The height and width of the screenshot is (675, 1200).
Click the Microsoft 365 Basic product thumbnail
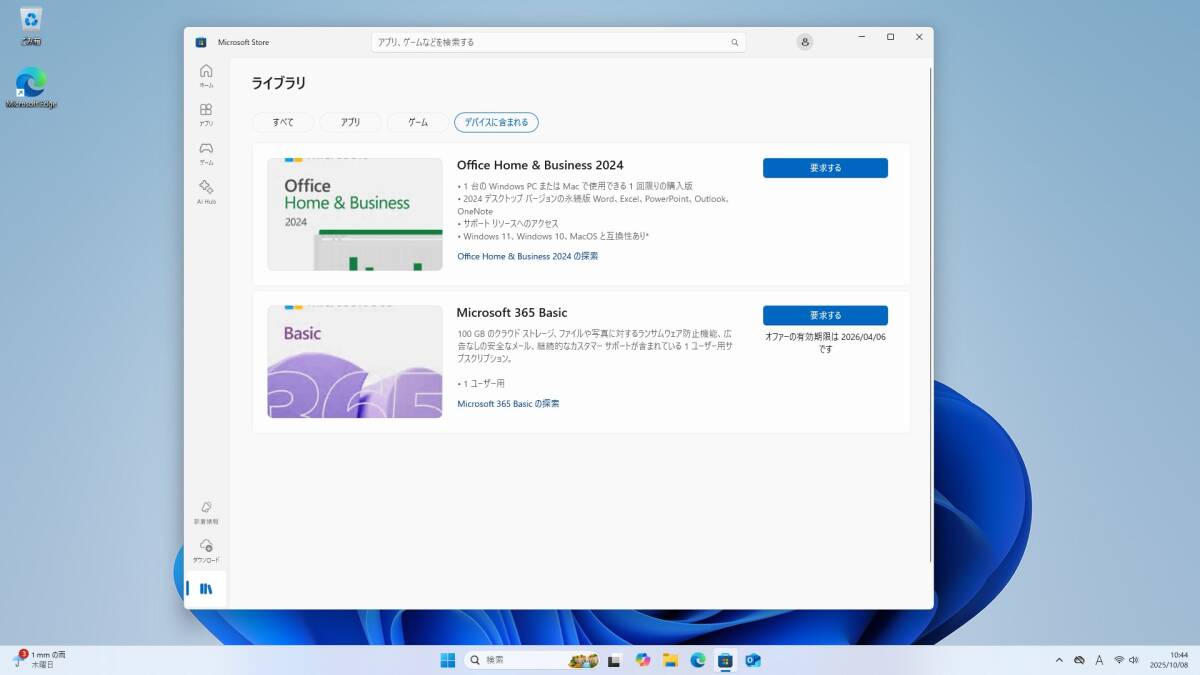[355, 361]
